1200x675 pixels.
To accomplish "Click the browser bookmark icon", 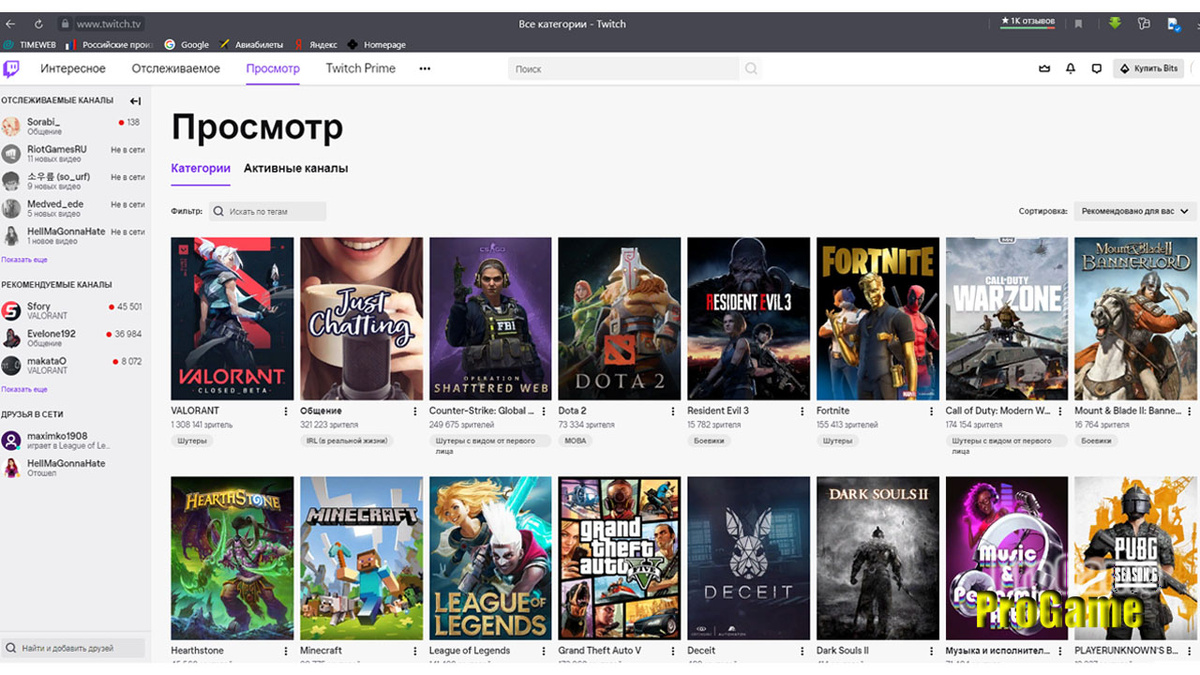I will [1078, 23].
